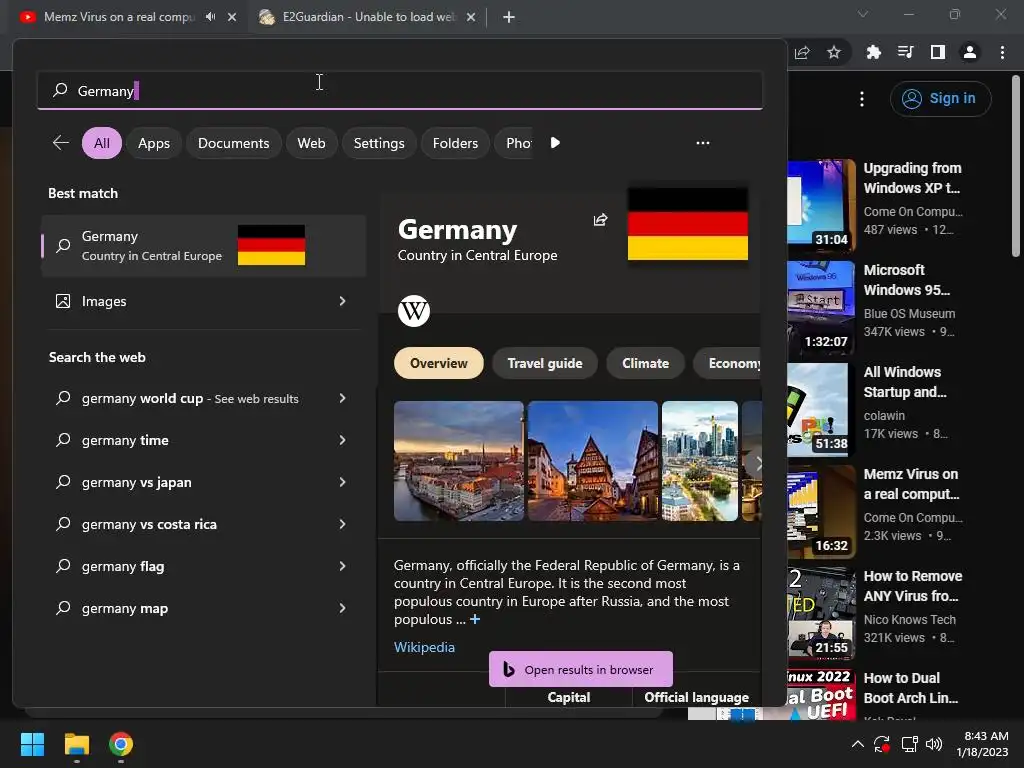Open the volume tray icon
Screen dimensions: 1024x768
click(934, 744)
